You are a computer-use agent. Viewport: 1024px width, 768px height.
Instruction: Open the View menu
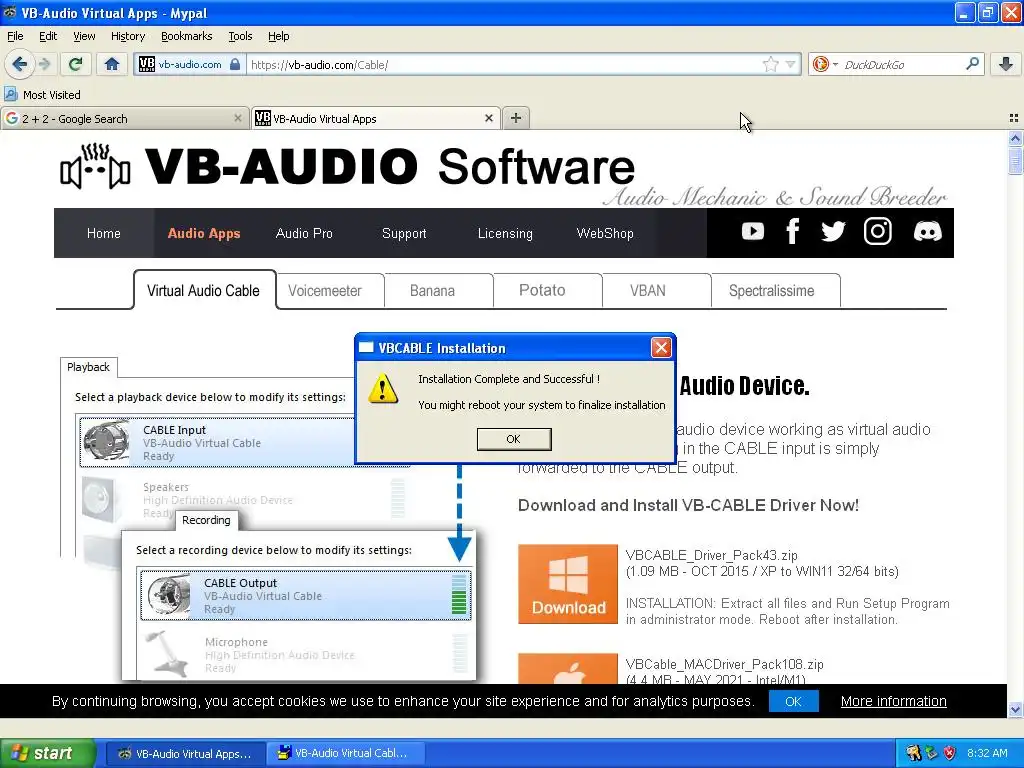(84, 36)
